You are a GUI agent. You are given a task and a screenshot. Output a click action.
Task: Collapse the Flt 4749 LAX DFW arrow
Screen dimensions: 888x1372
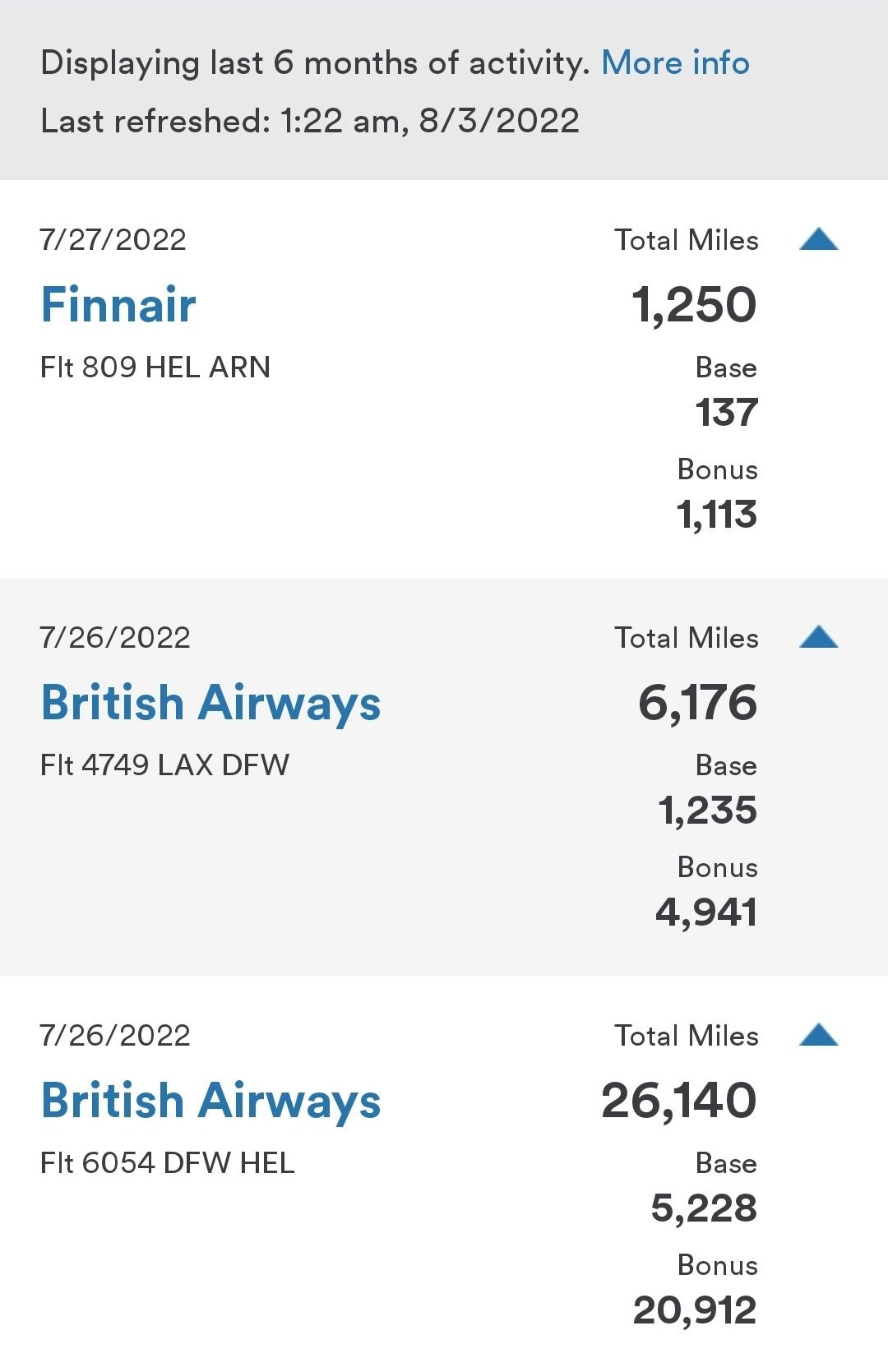coord(818,637)
